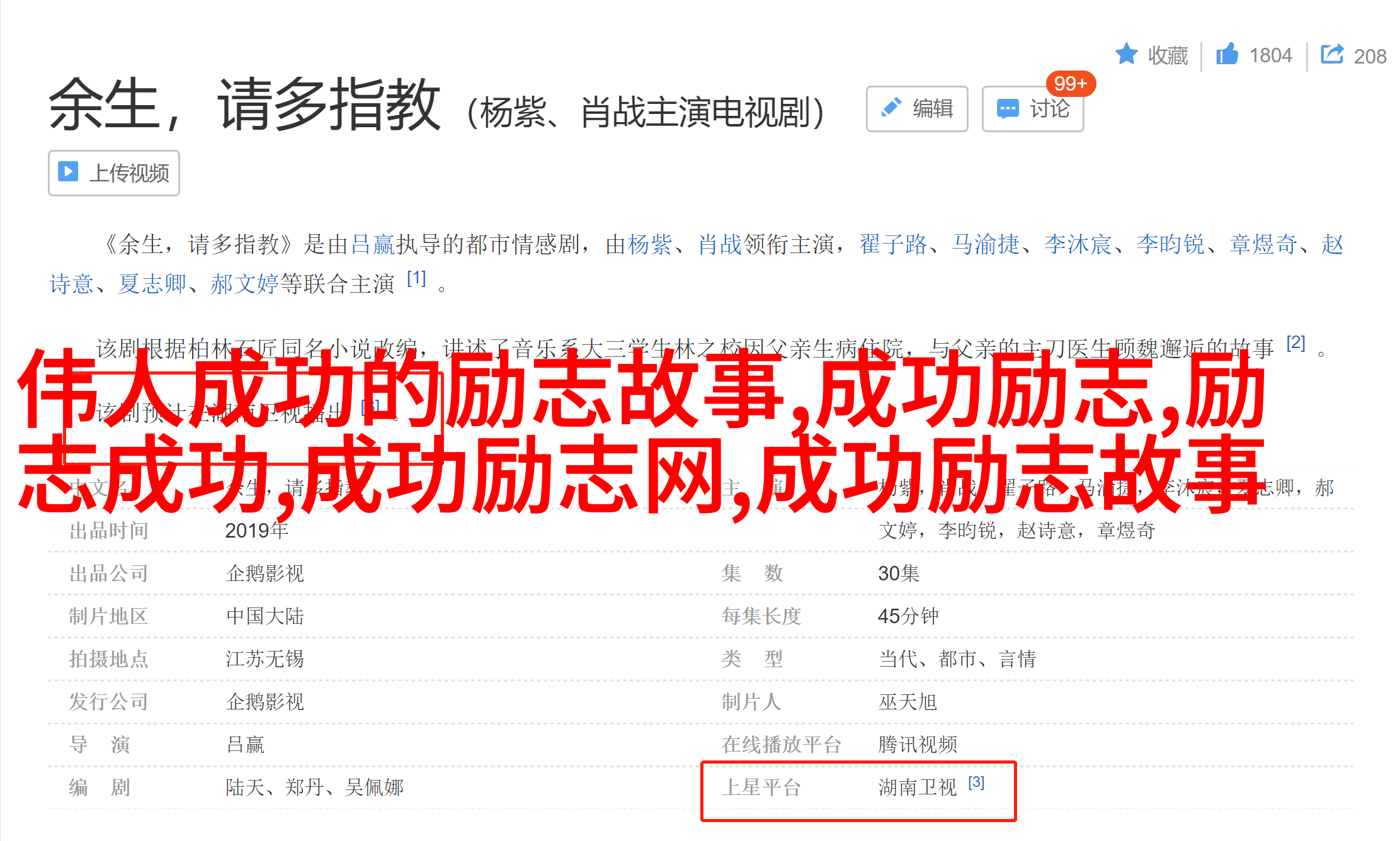Screen dimensions: 1400x841
Task: Click the play icon for video upload
Action: pyautogui.click(x=69, y=171)
